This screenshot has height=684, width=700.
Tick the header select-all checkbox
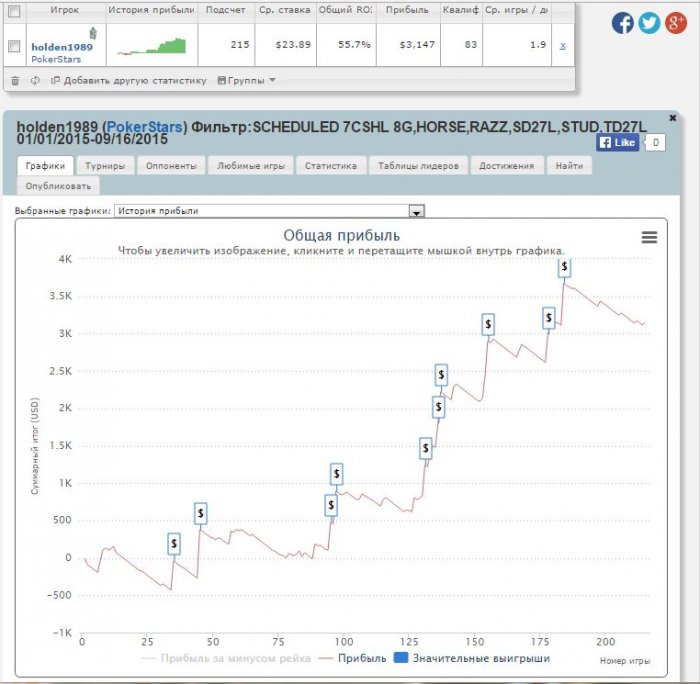[x=14, y=11]
